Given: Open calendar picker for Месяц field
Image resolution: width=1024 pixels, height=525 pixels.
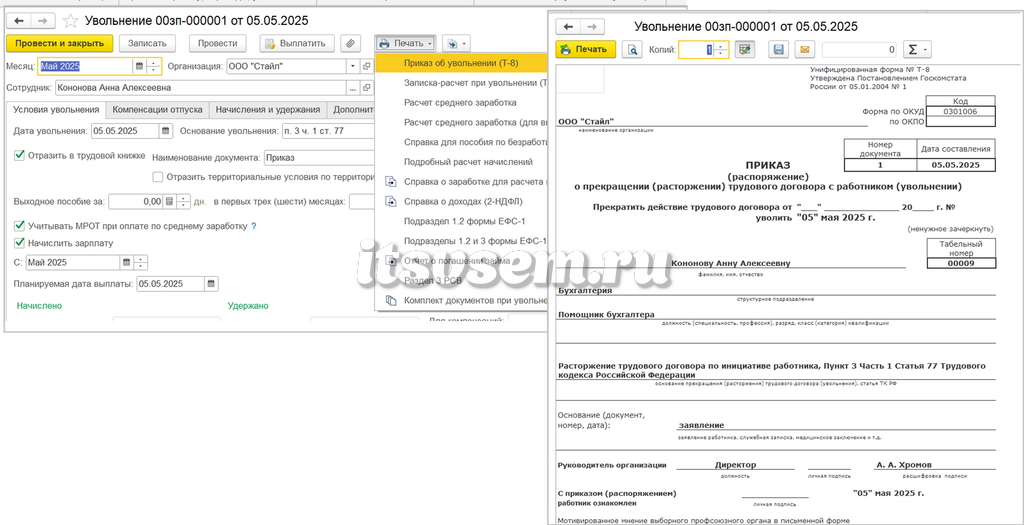Looking at the screenshot, I should 138,66.
